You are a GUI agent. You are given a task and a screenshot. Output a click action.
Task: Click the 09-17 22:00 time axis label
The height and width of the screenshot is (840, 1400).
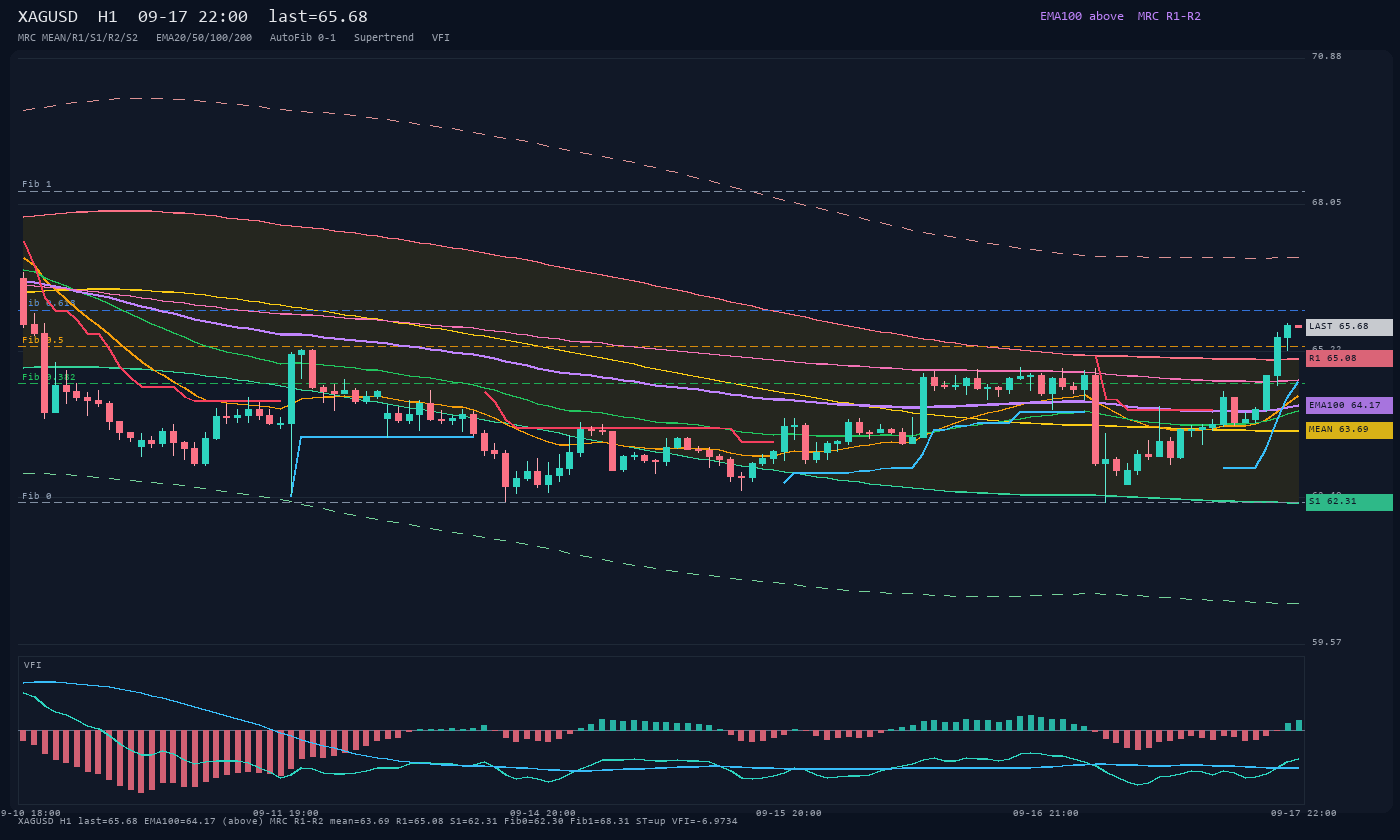1304,813
